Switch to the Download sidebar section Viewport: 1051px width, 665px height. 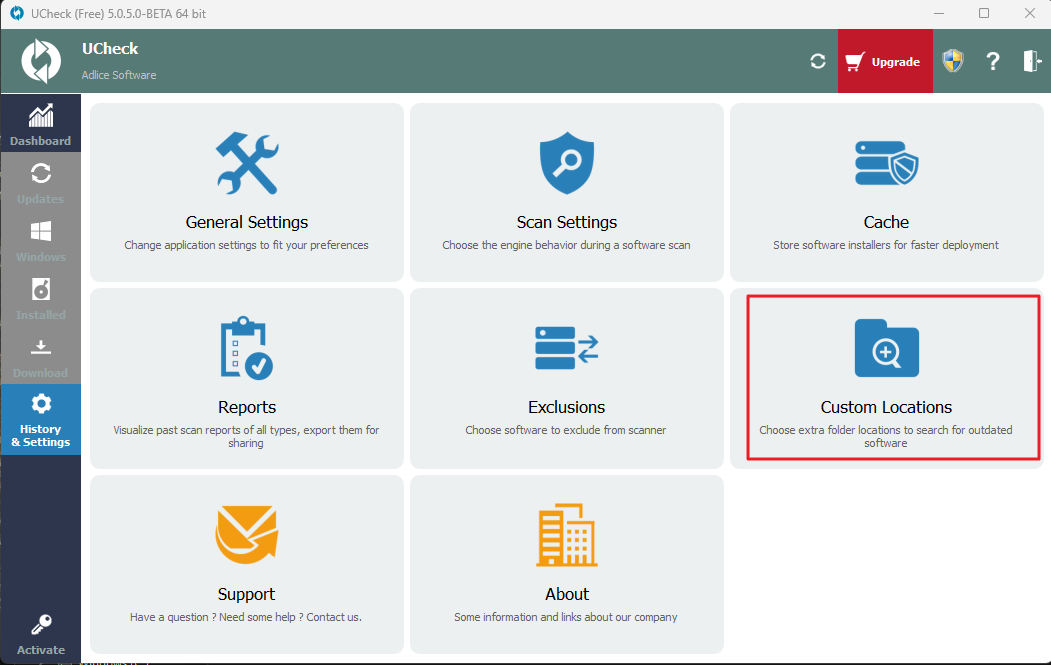coord(40,355)
